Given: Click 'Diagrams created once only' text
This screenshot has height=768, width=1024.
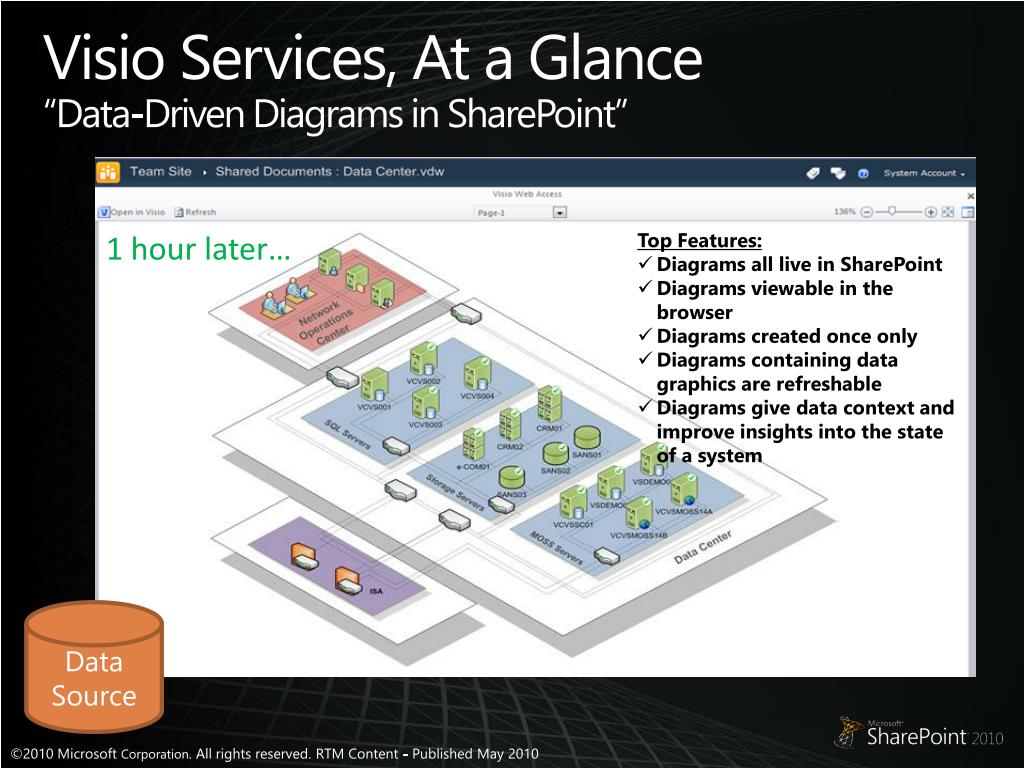Looking at the screenshot, I should coord(787,336).
